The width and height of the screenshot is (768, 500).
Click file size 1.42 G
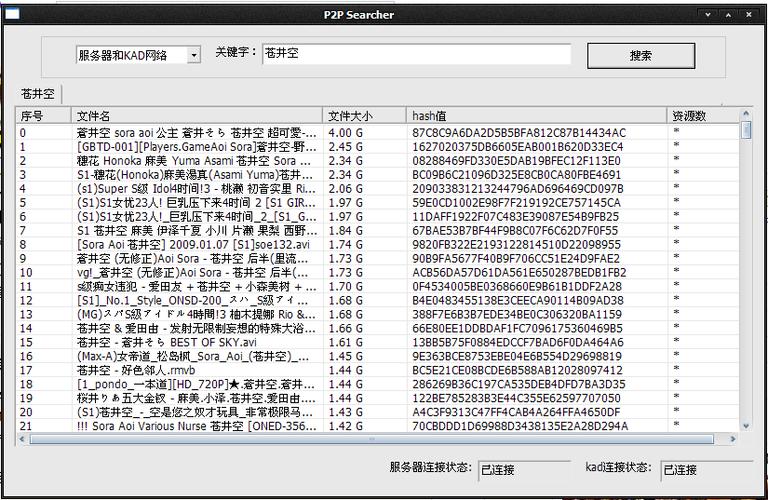coord(346,426)
